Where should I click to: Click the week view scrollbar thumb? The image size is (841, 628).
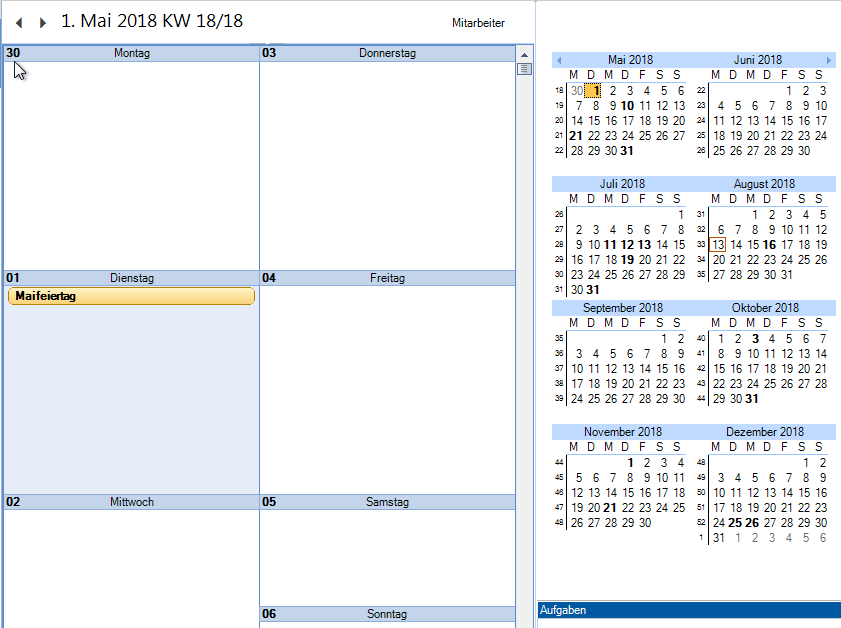pos(523,69)
